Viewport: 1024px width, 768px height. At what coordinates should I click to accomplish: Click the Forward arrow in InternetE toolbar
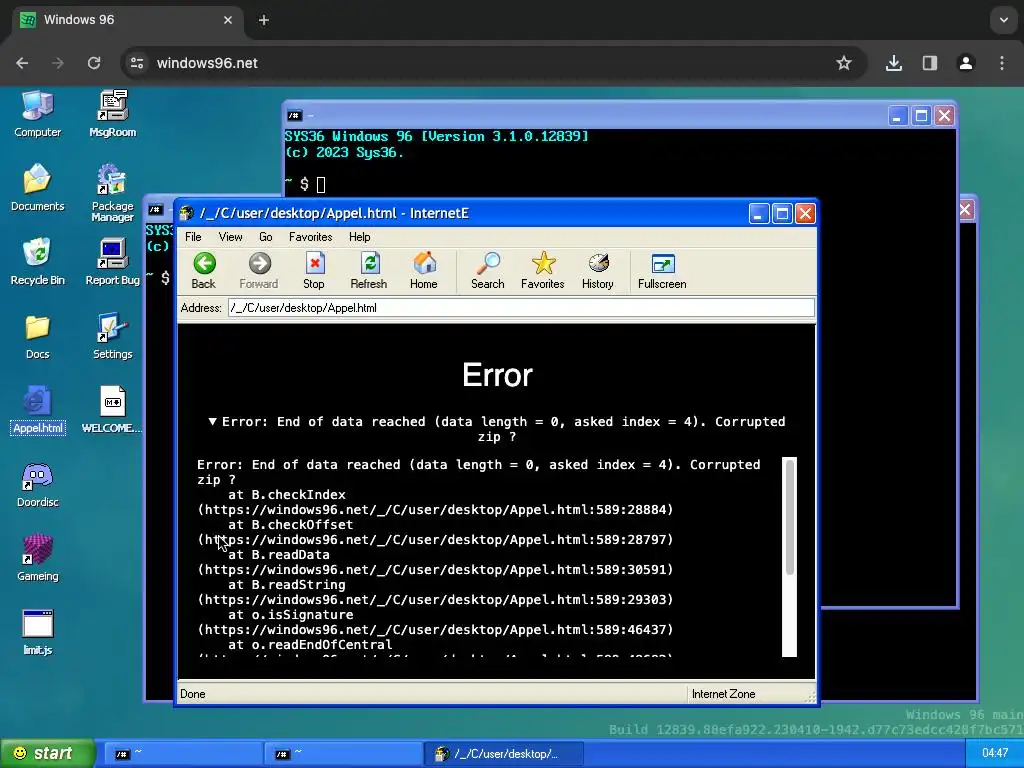click(259, 270)
